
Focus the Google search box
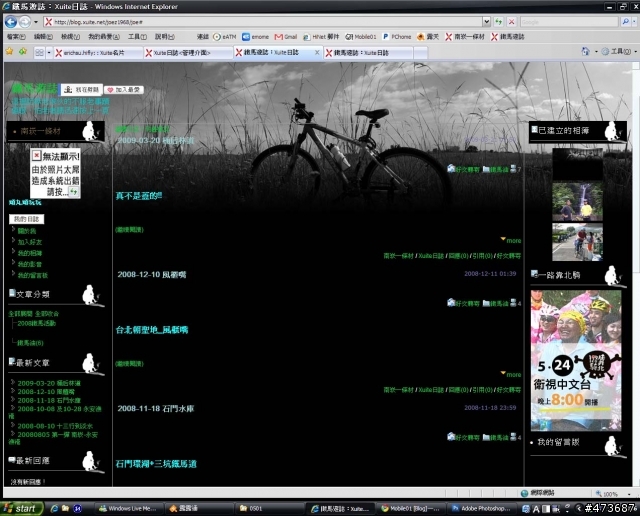tap(569, 22)
